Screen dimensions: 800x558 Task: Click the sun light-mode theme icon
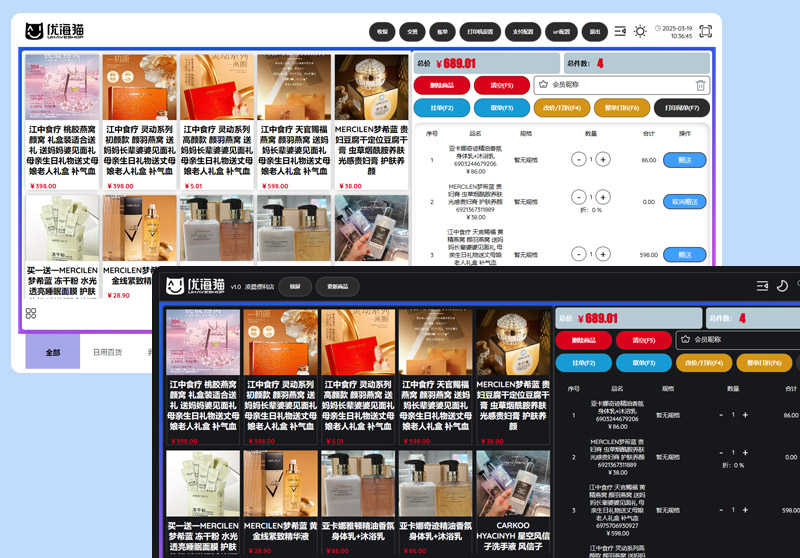point(640,31)
